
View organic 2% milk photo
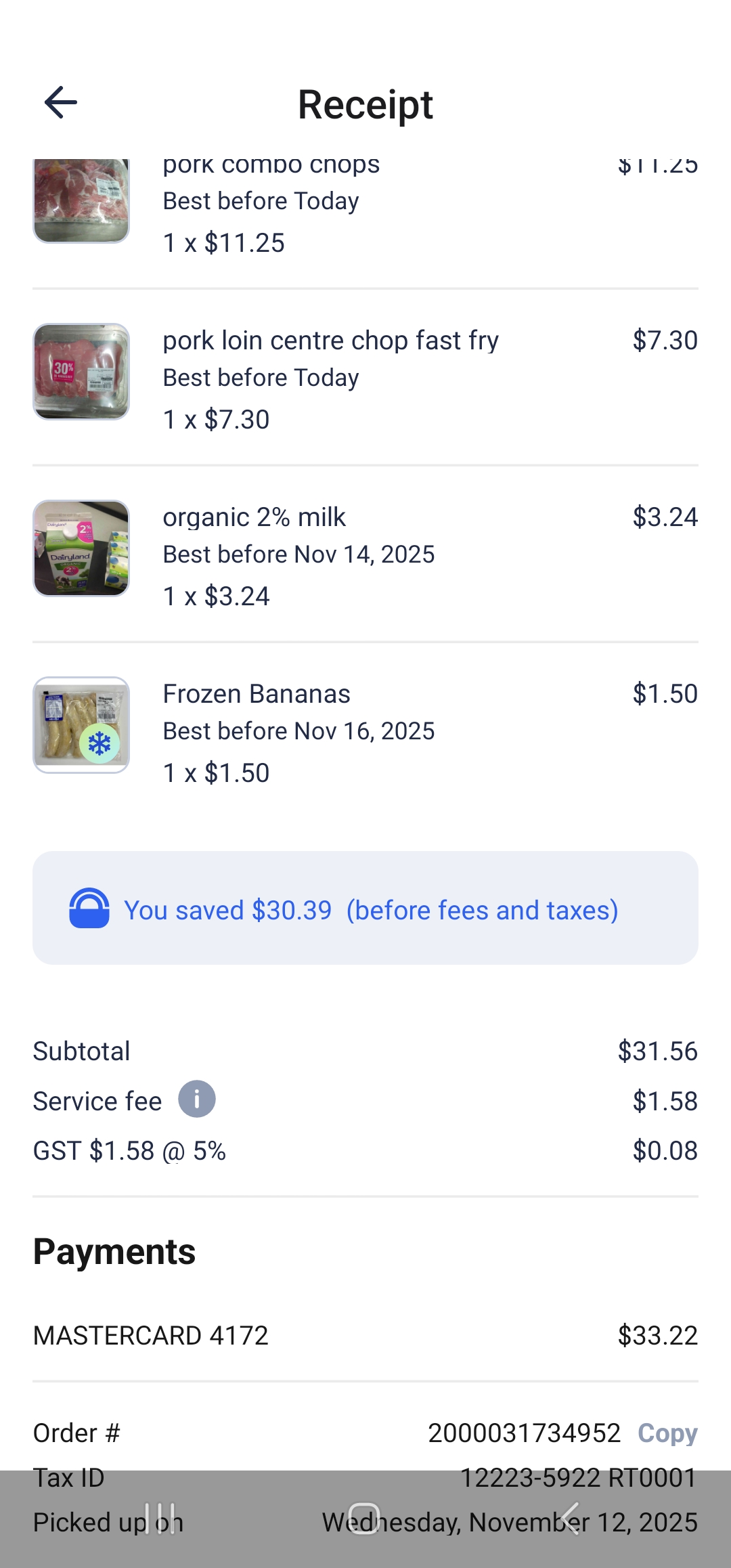click(81, 548)
